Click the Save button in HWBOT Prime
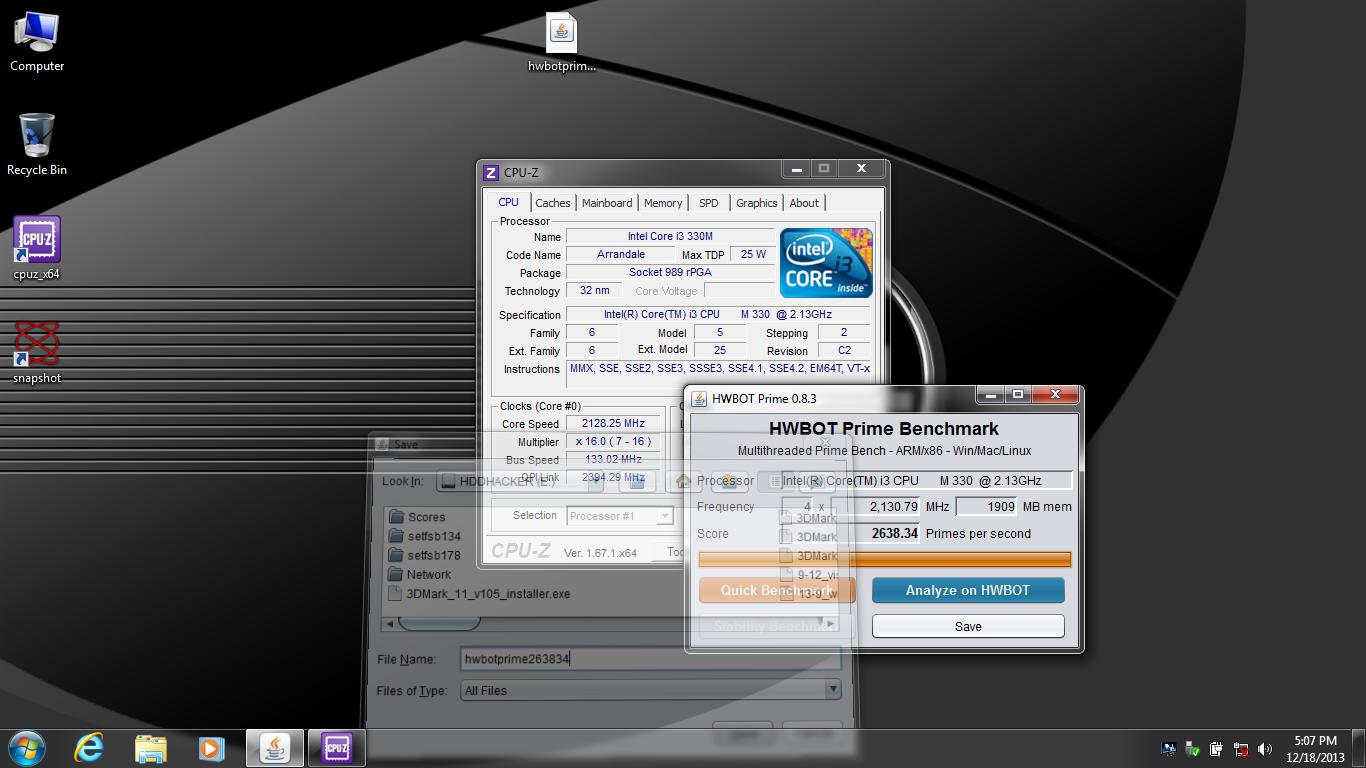The width and height of the screenshot is (1366, 768). click(968, 626)
